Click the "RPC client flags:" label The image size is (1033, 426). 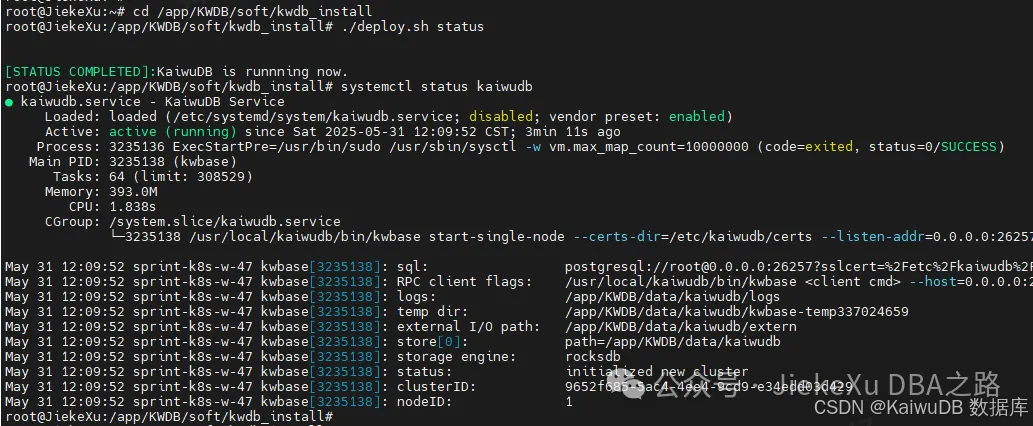tap(464, 282)
